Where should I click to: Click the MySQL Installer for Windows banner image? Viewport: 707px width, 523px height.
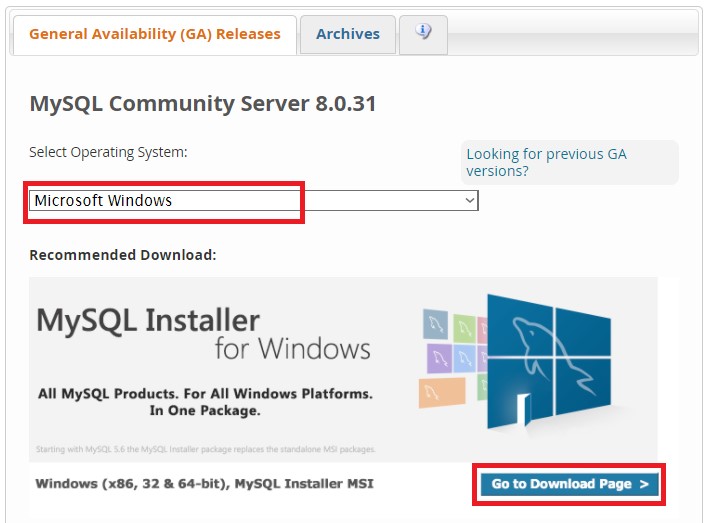[343, 369]
